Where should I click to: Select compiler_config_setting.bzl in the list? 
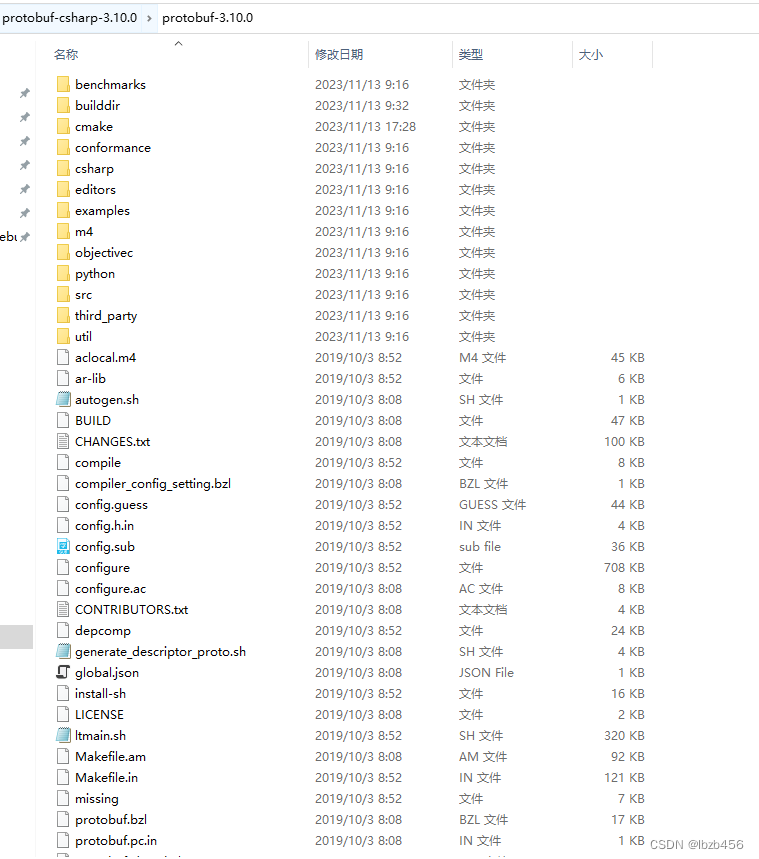click(x=153, y=484)
